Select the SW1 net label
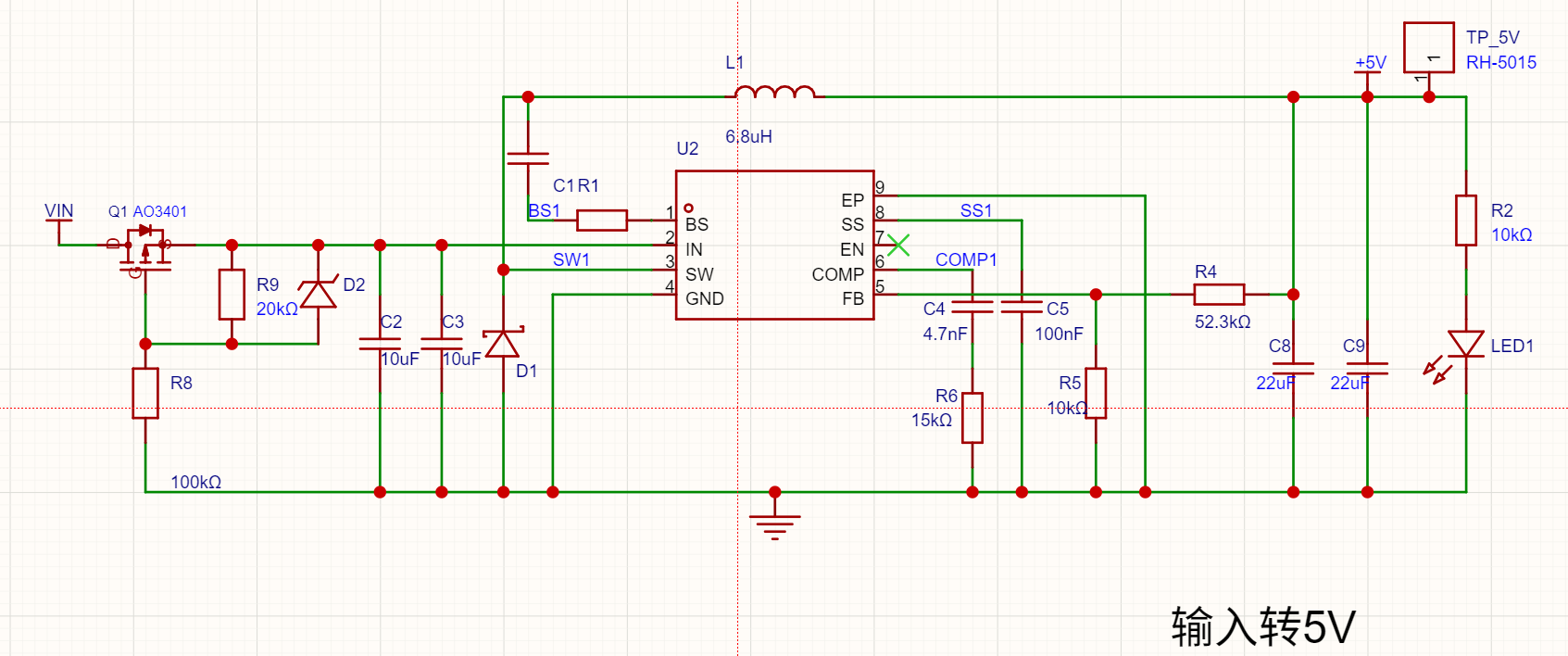Screen dimensions: 1568x656 [x=571, y=259]
